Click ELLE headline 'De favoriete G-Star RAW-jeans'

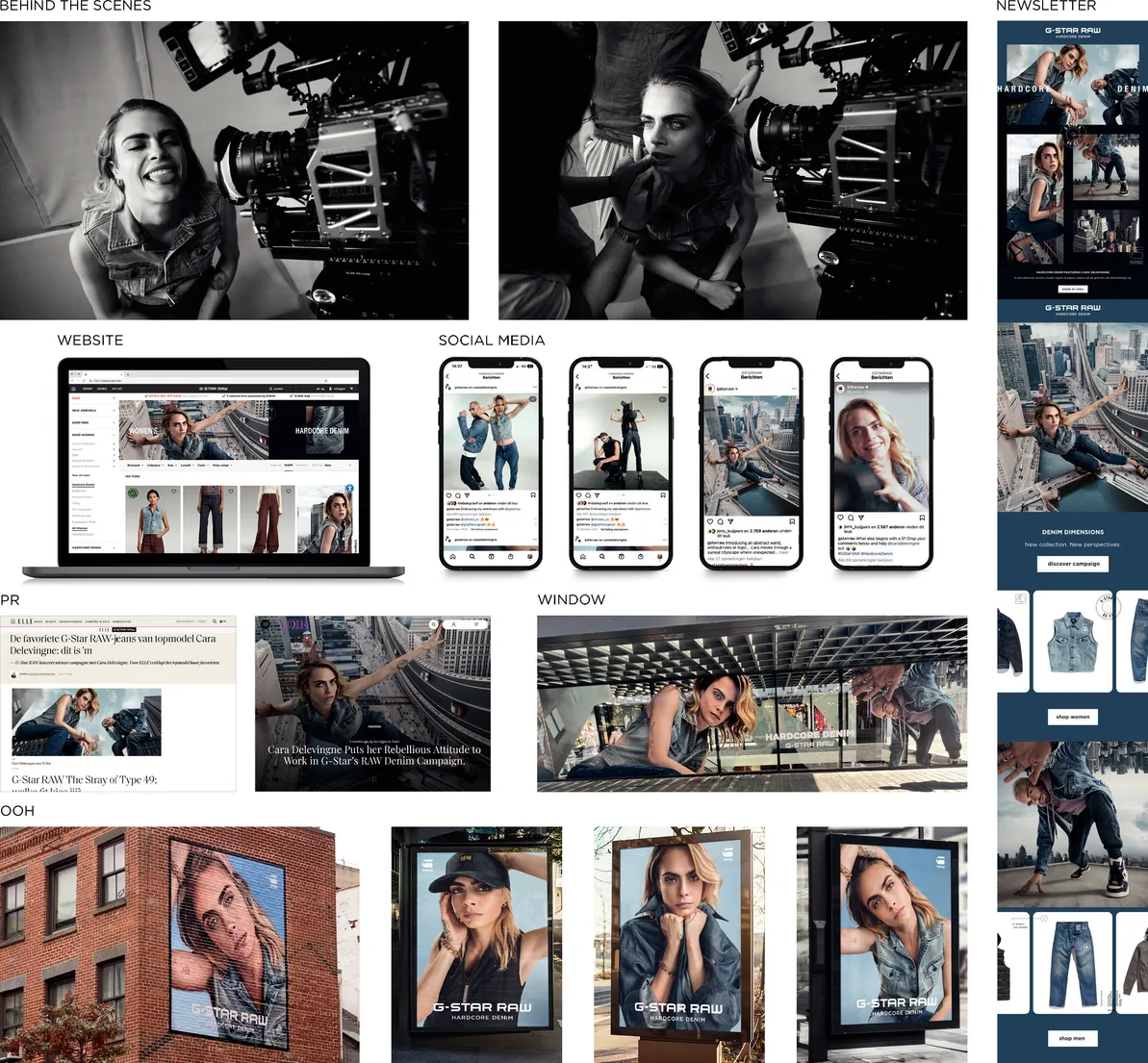113,645
